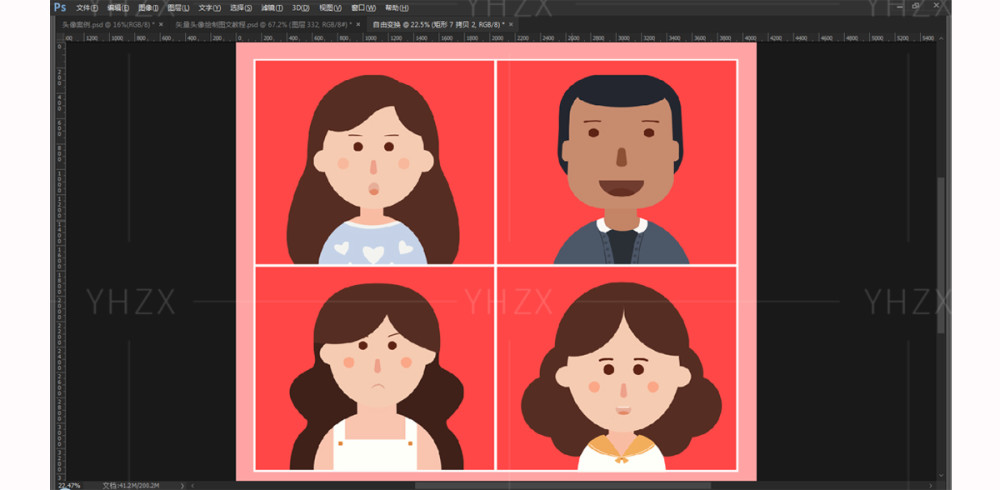Switch to the 头像案例.psd document tab
The image size is (1000, 490).
coord(107,24)
